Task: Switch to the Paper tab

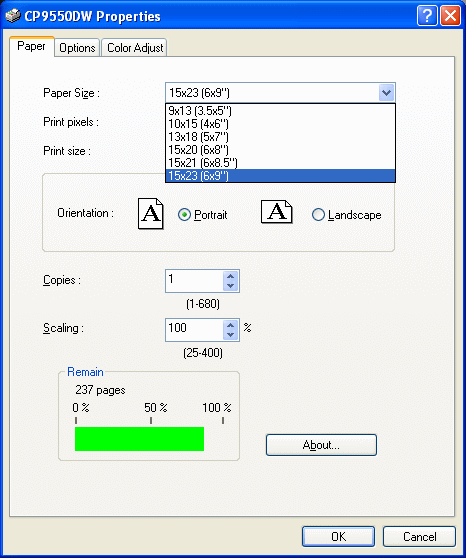Action: (32, 46)
